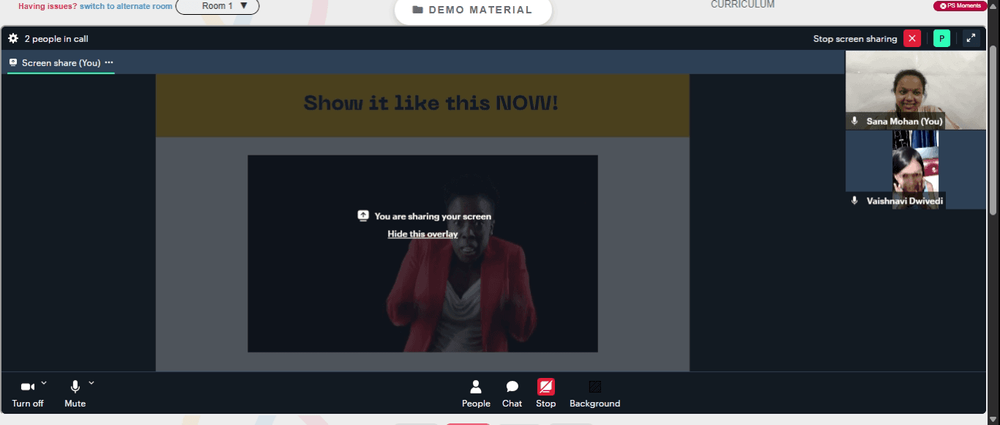
Task: Click the red stop screen sharing X
Action: click(x=912, y=38)
